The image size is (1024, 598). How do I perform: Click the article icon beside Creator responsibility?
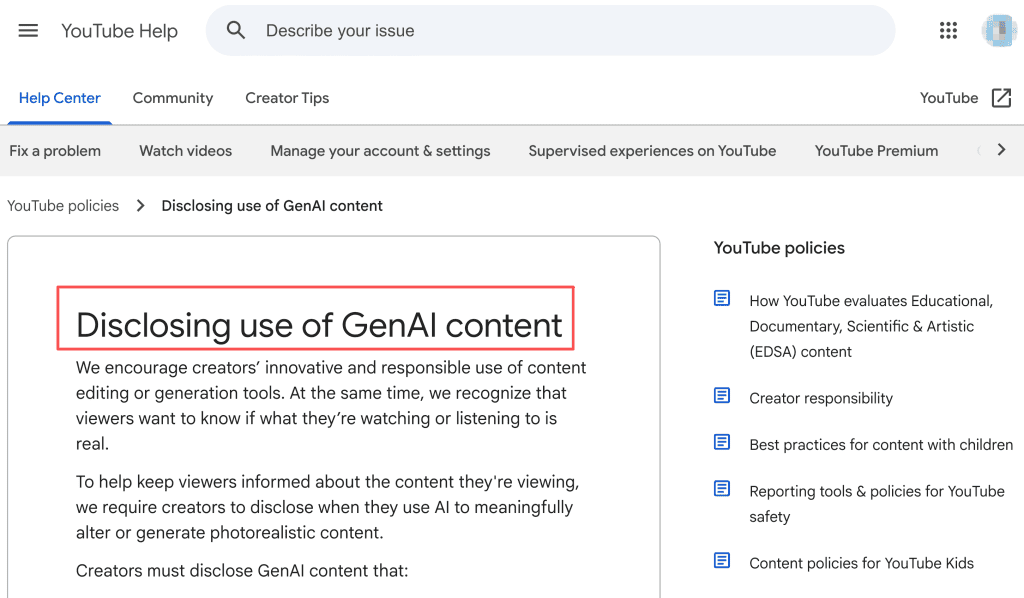(x=722, y=396)
